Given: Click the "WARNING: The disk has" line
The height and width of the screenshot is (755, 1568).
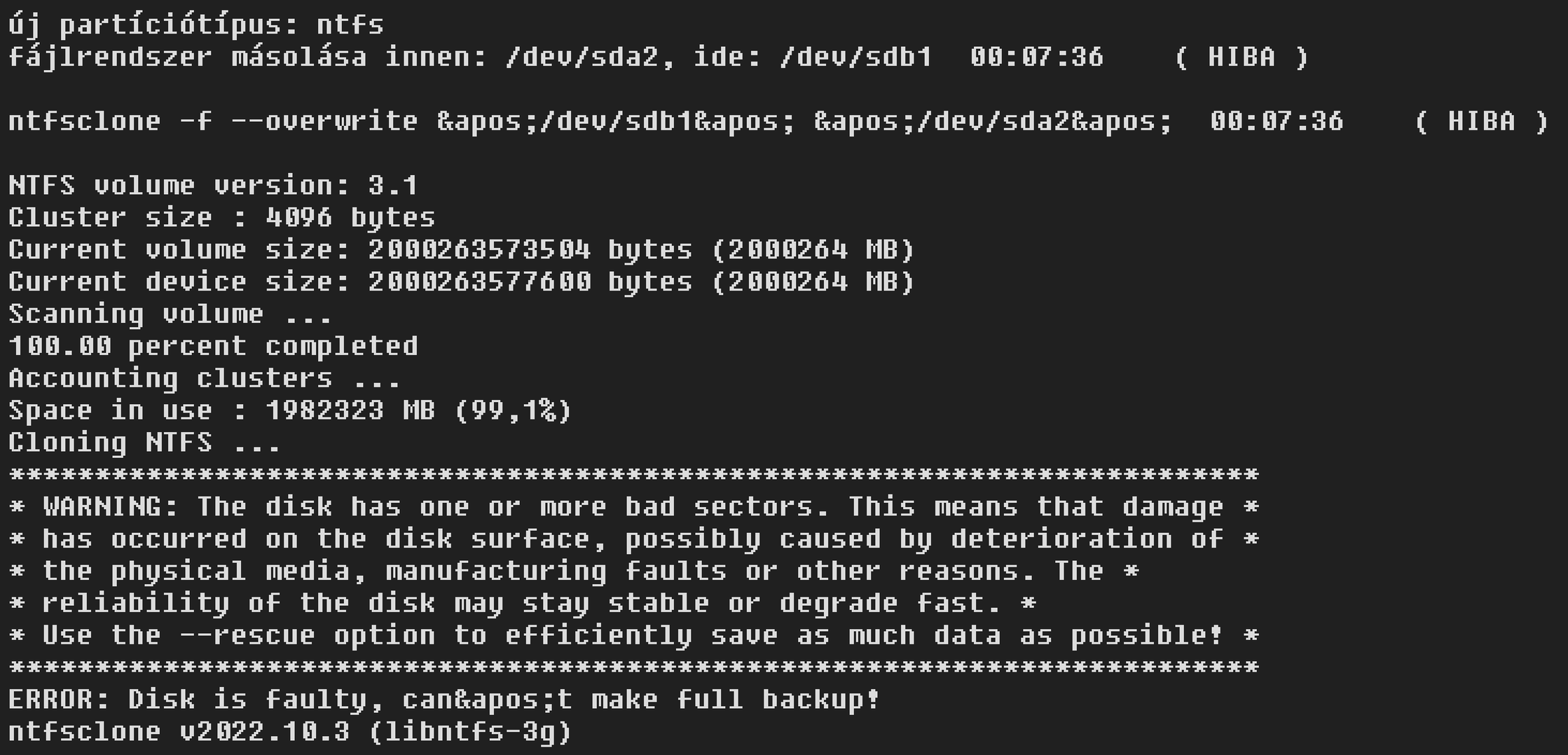Looking at the screenshot, I should (x=633, y=507).
